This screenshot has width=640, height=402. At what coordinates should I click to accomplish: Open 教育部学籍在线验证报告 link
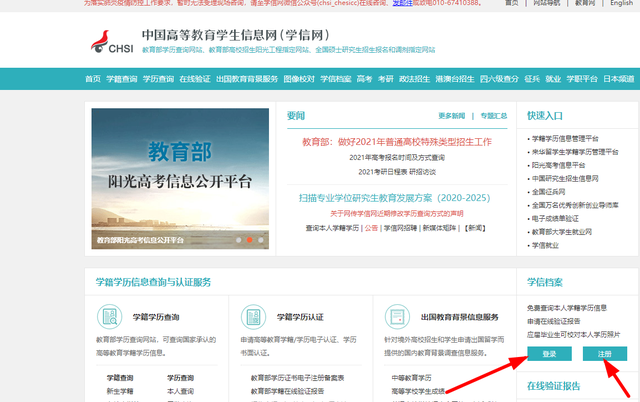click(287, 391)
